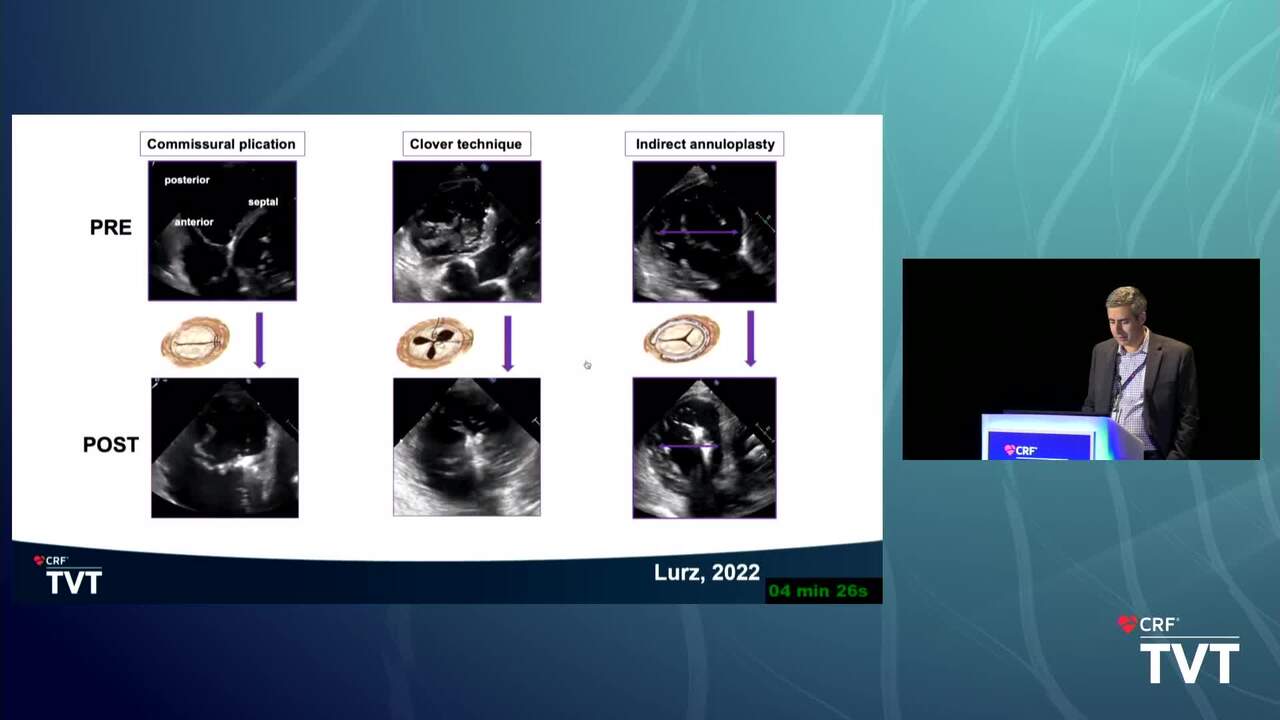Click the commissural plication valve illustration
This screenshot has height=720, width=1280.
point(196,342)
